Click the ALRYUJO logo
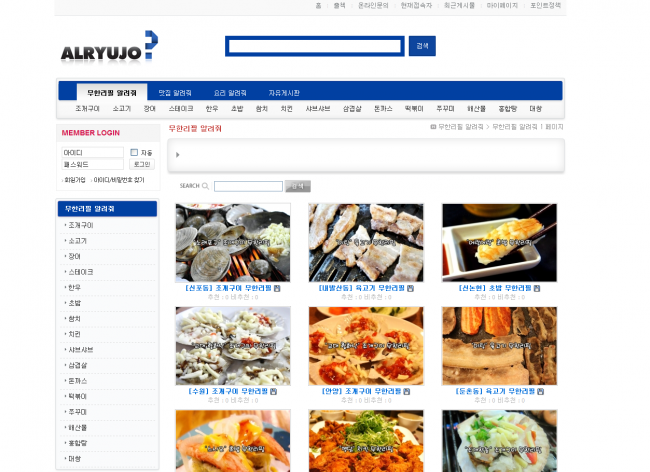650x472 pixels. point(109,47)
